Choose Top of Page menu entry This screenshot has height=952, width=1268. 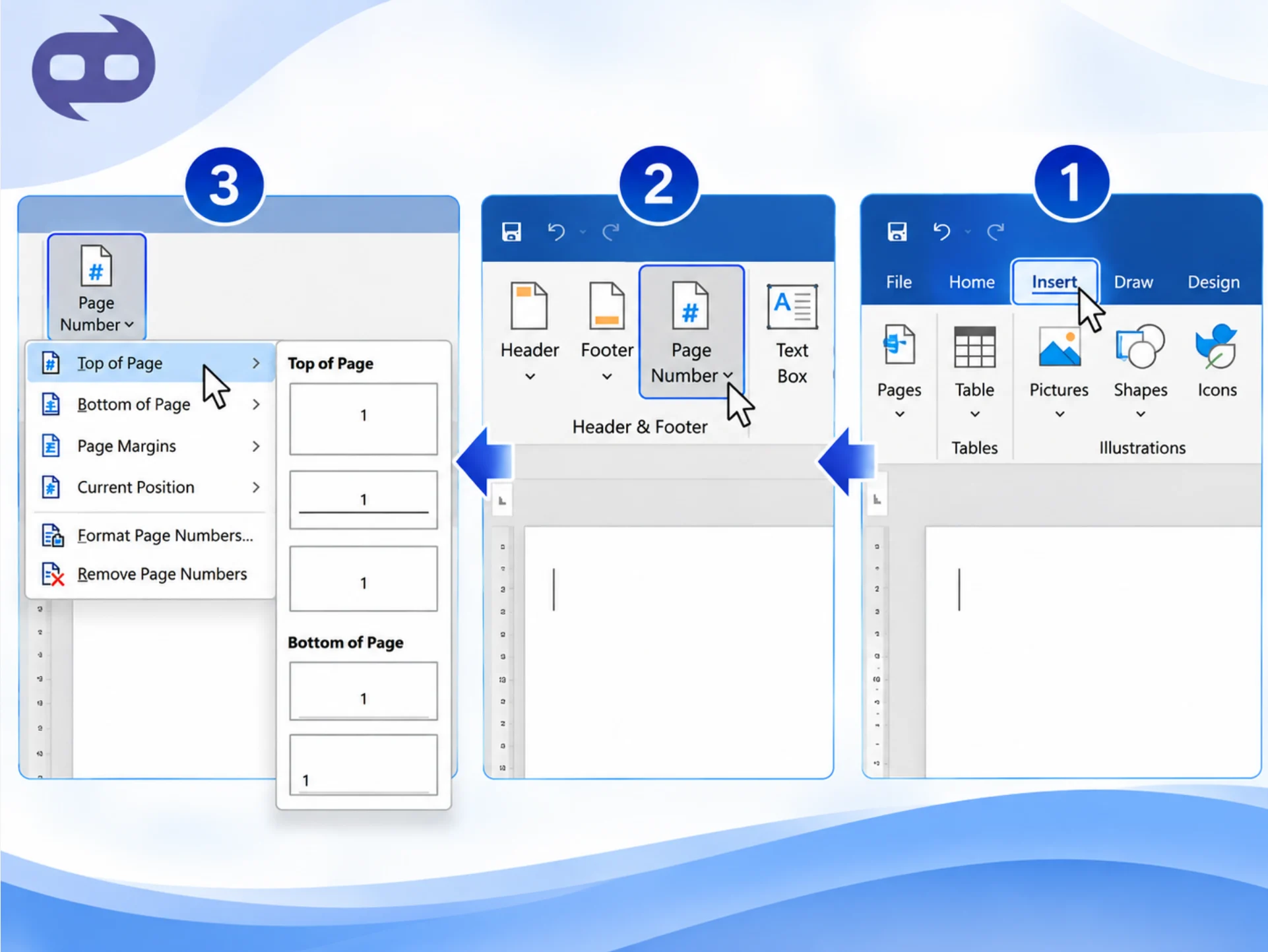click(x=151, y=363)
